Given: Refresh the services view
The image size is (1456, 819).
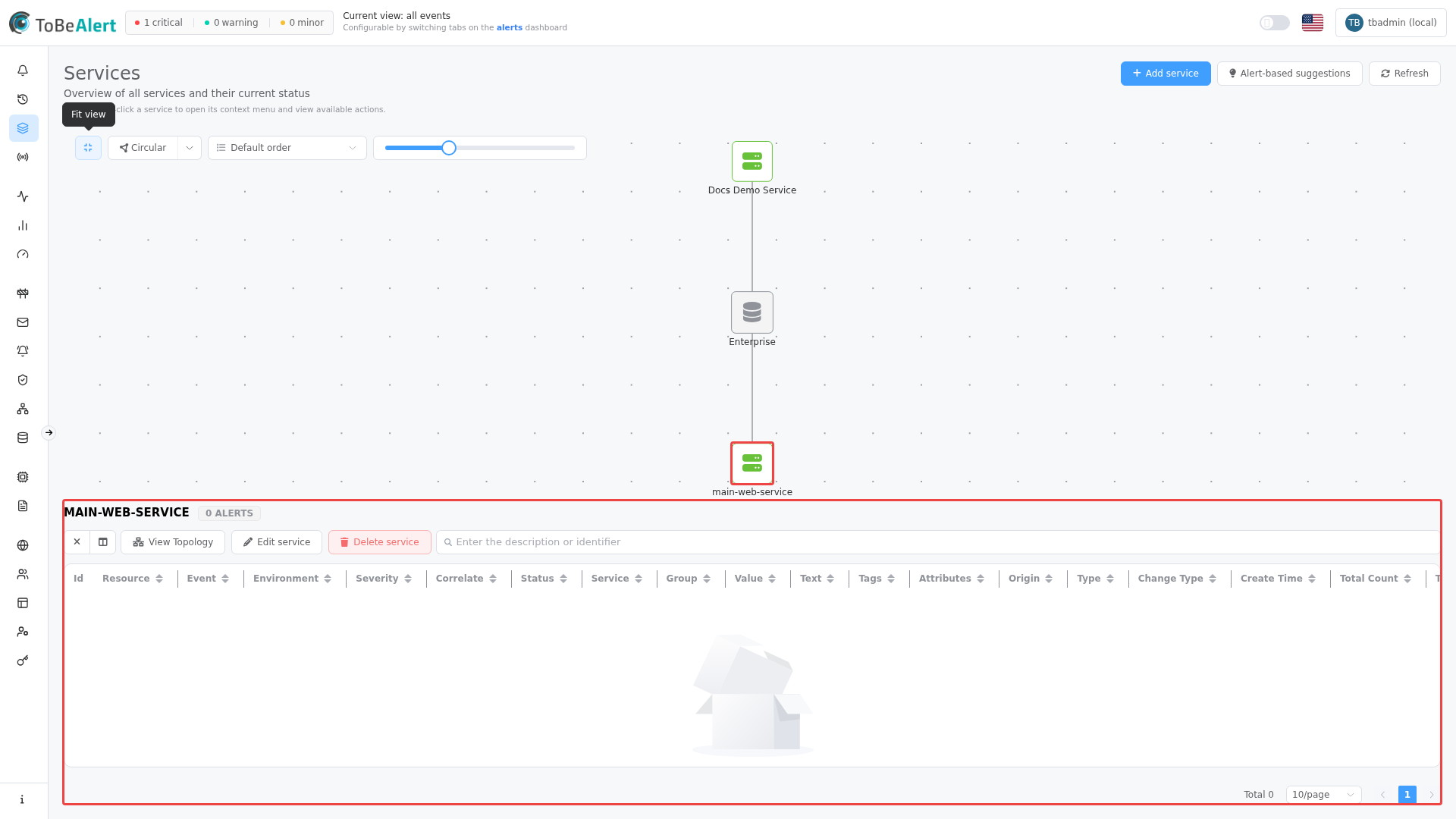Looking at the screenshot, I should coord(1404,74).
